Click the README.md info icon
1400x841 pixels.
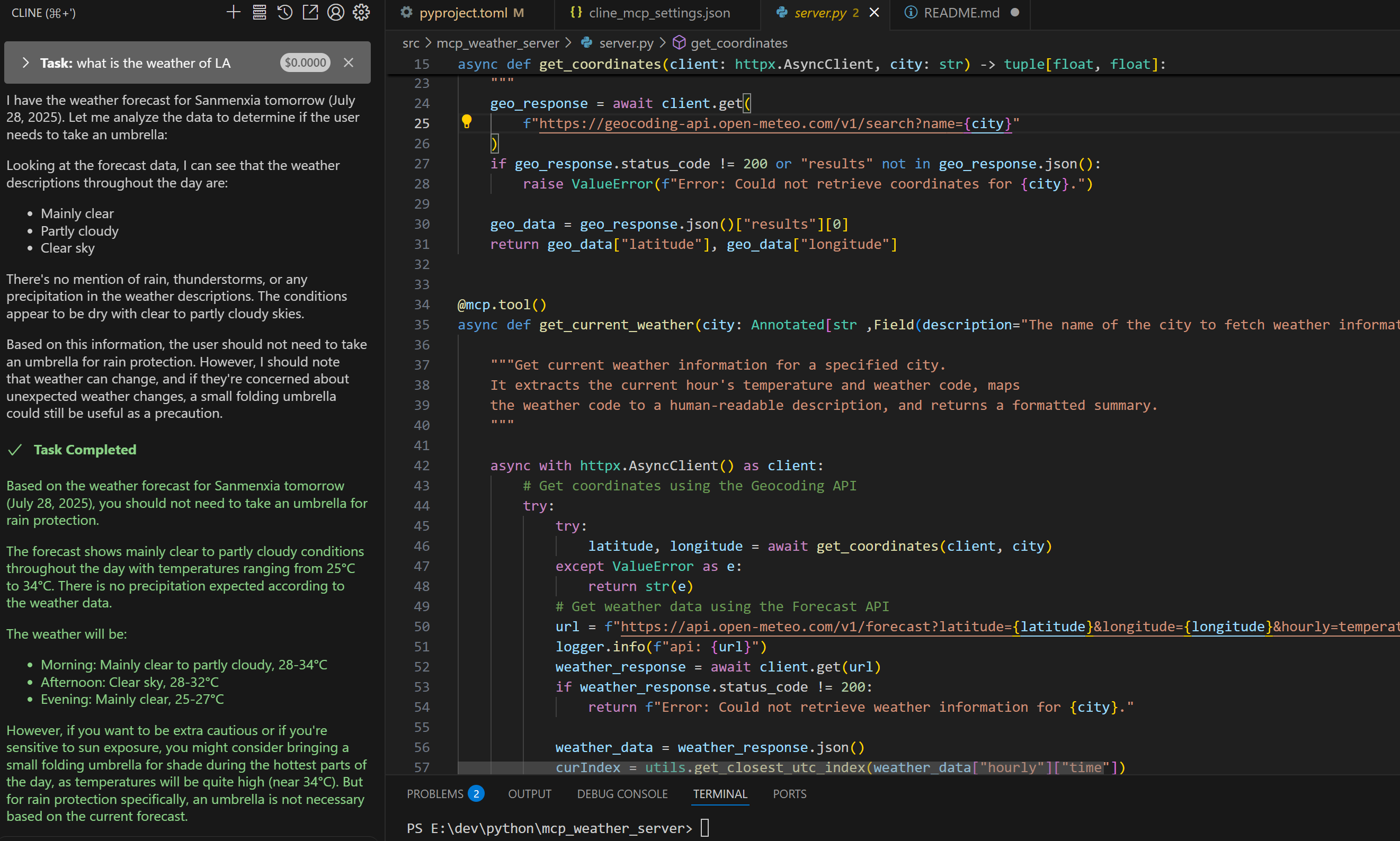click(911, 13)
